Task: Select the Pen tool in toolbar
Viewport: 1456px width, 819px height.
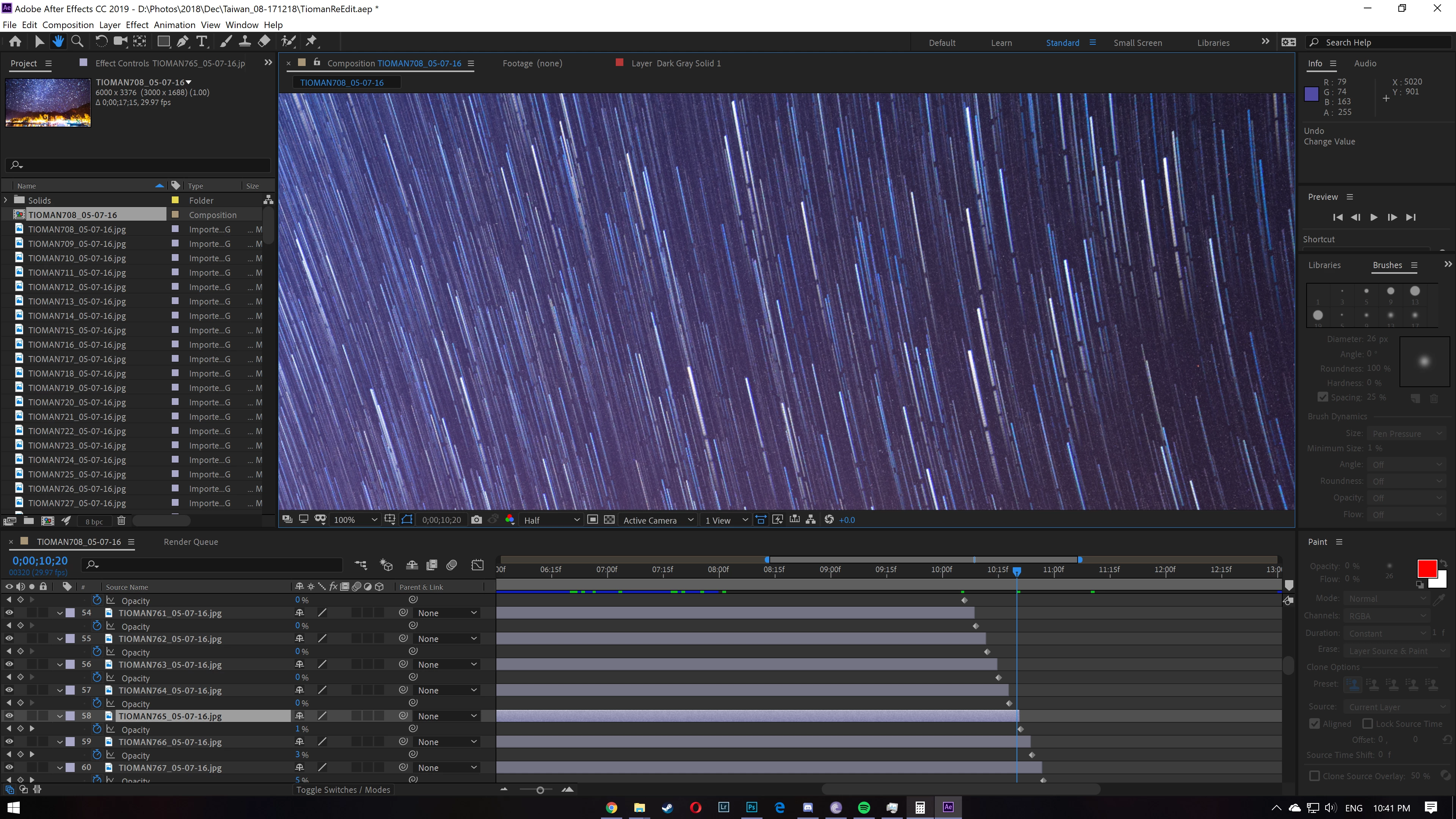Action: (182, 41)
